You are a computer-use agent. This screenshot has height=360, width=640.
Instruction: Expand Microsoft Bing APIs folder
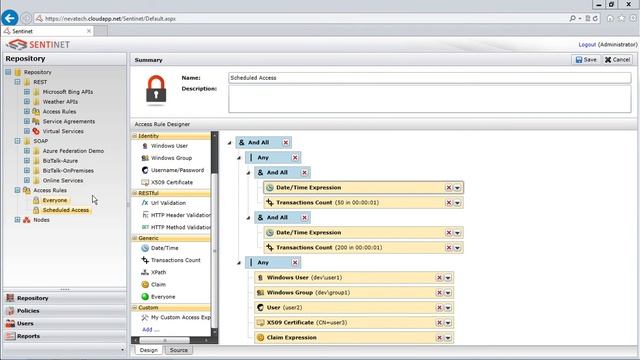tap(27, 92)
